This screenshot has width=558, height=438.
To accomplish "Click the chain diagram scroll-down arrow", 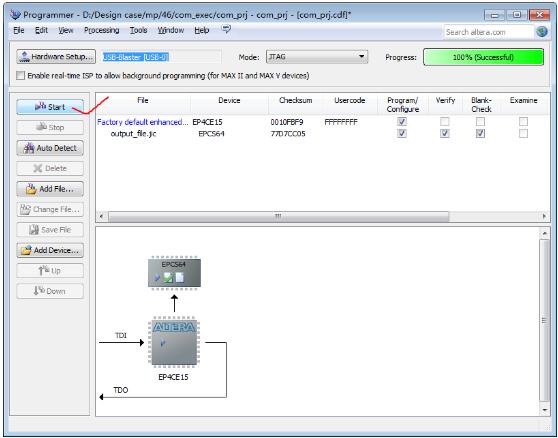I will (544, 410).
